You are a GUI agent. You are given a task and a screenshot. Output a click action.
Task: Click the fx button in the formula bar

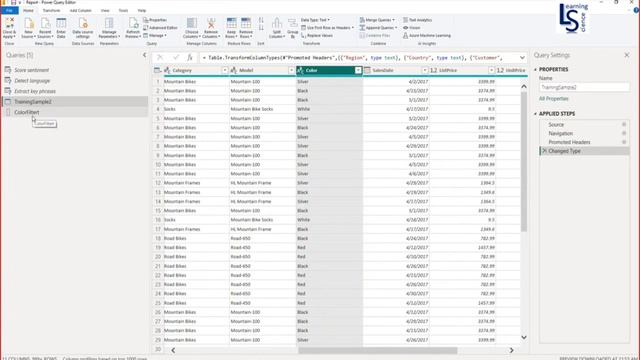point(190,58)
